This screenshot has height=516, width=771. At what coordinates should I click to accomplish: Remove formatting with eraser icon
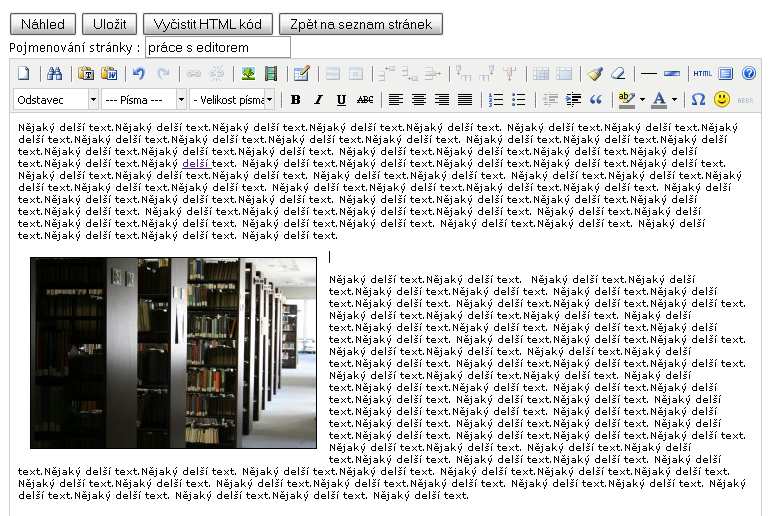click(618, 74)
